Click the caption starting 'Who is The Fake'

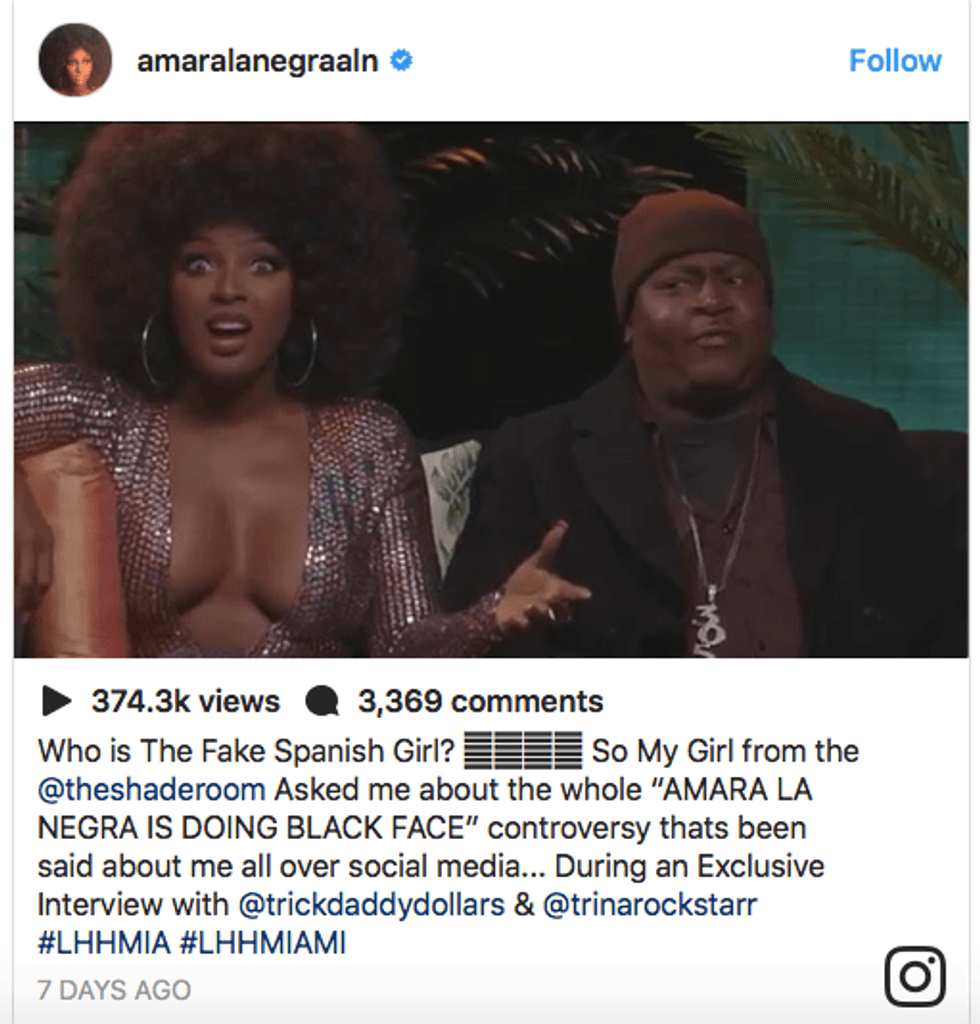(x=448, y=847)
